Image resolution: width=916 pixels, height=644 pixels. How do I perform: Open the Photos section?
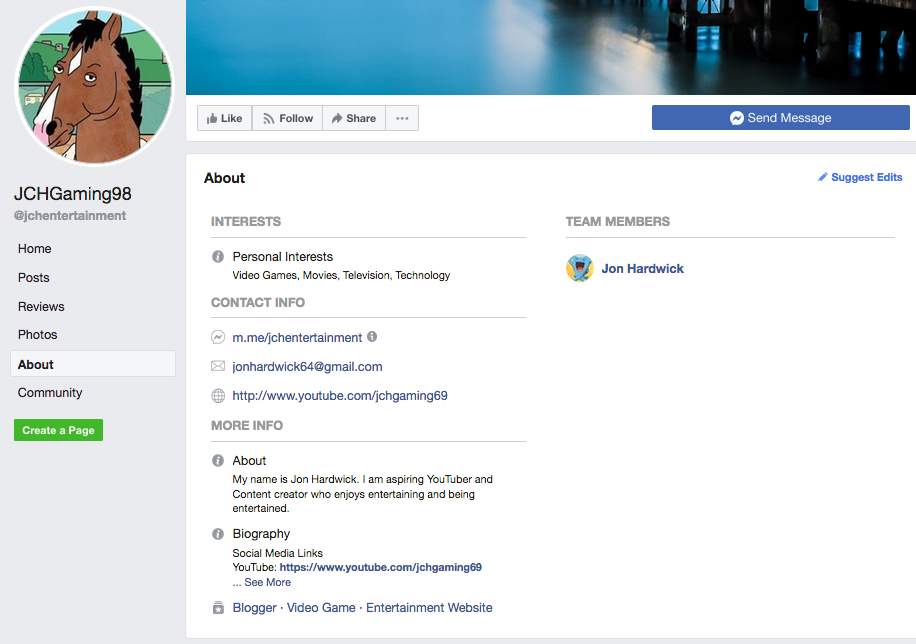click(x=37, y=334)
